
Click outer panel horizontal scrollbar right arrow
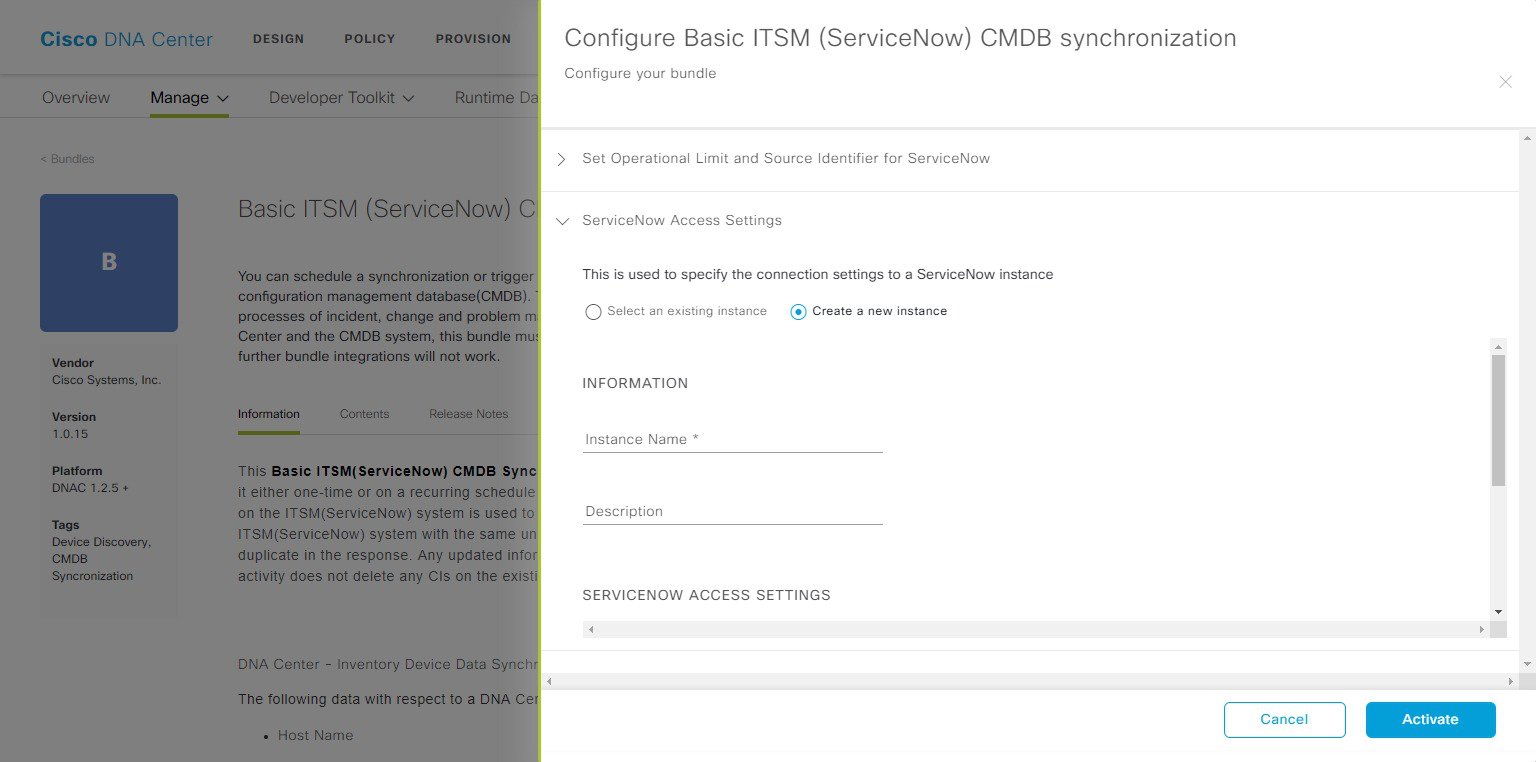pyautogui.click(x=1511, y=681)
